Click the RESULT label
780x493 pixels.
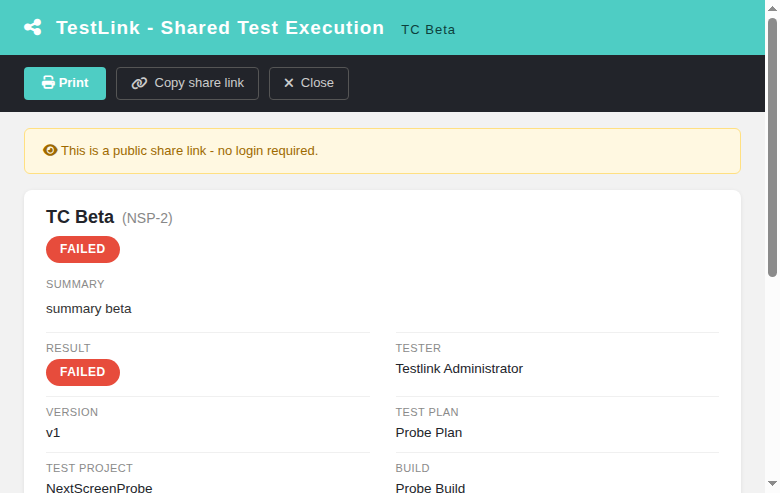[68, 348]
